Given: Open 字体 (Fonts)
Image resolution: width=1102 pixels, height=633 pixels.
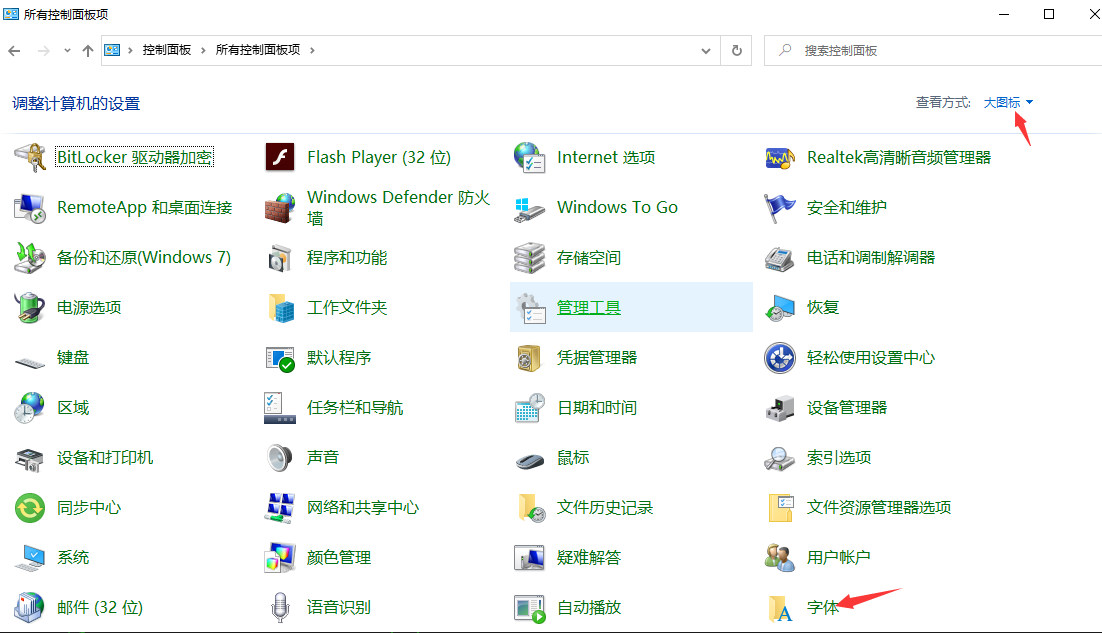Looking at the screenshot, I should pyautogui.click(x=821, y=607).
